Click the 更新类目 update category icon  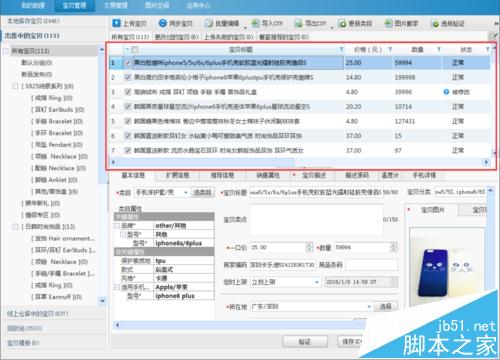(x=342, y=23)
